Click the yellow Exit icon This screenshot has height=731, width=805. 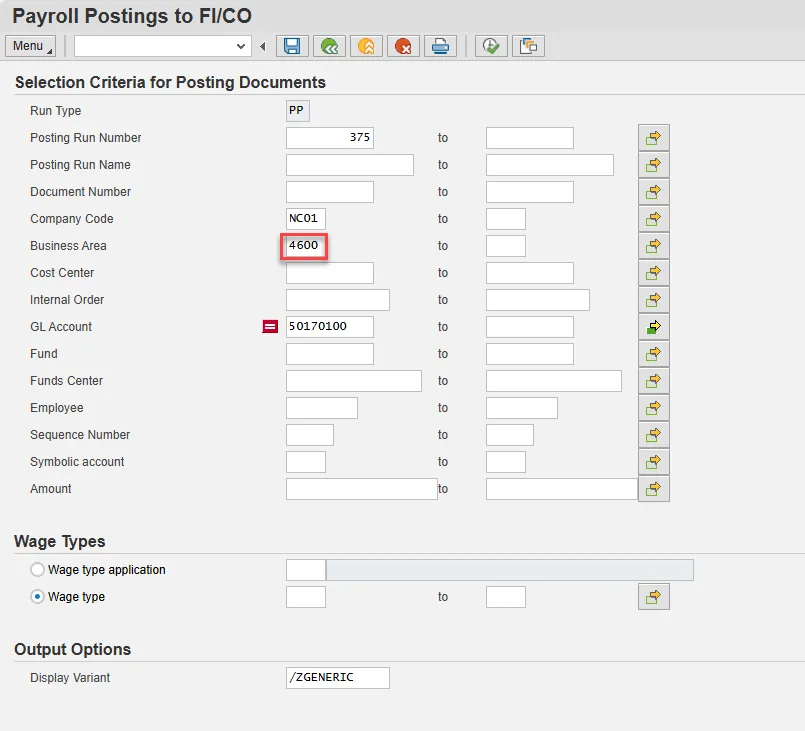pyautogui.click(x=367, y=46)
